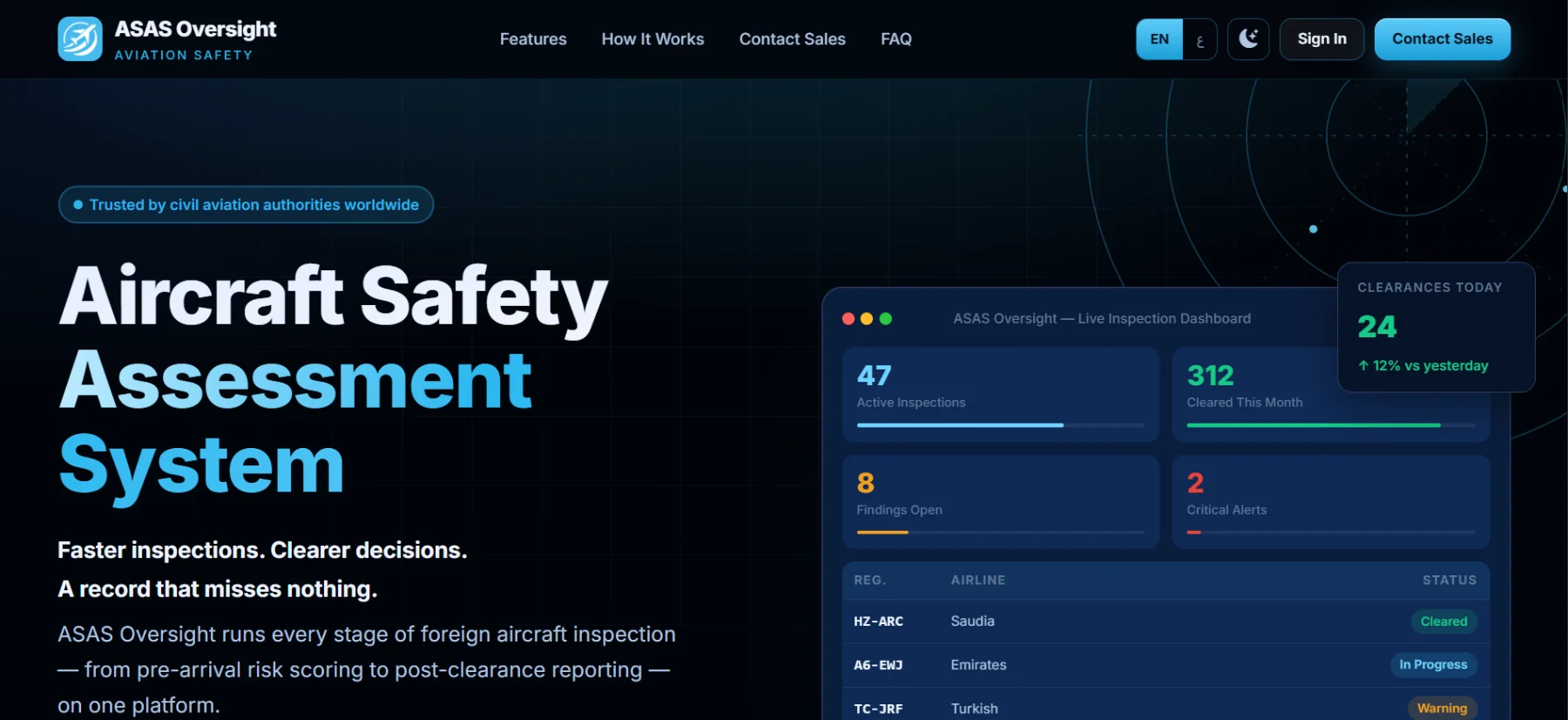Image resolution: width=1568 pixels, height=720 pixels.
Task: Select the A6-EWJ registration cell
Action: click(878, 665)
